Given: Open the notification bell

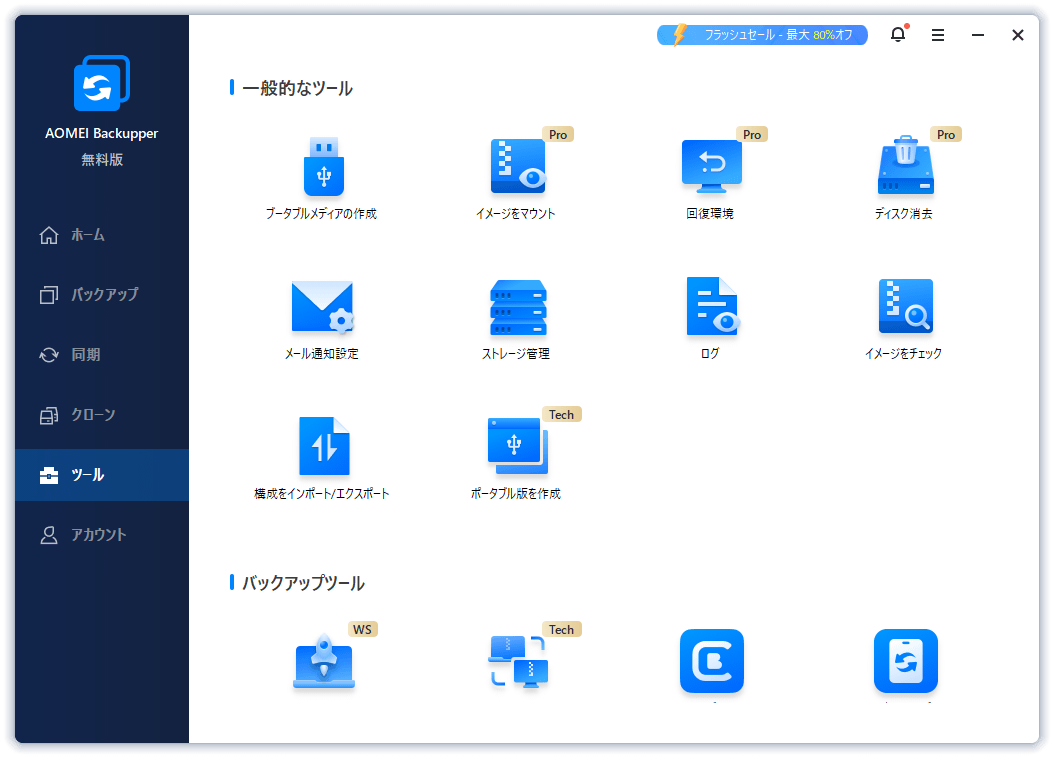Looking at the screenshot, I should pos(898,35).
